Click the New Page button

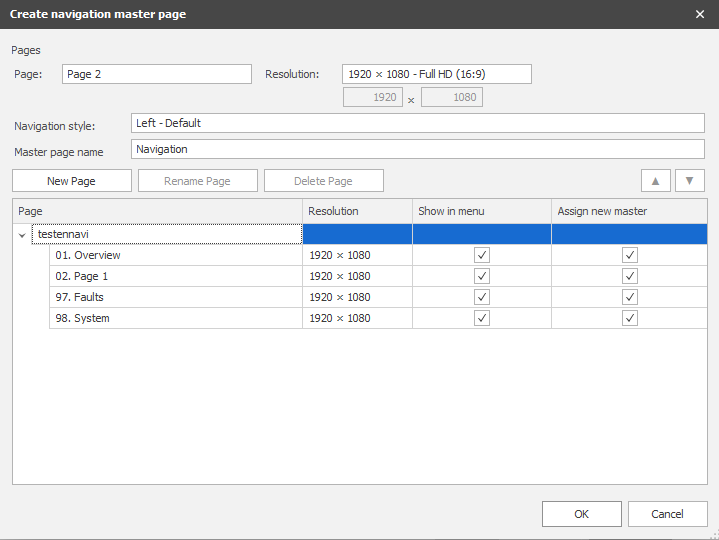[72, 181]
